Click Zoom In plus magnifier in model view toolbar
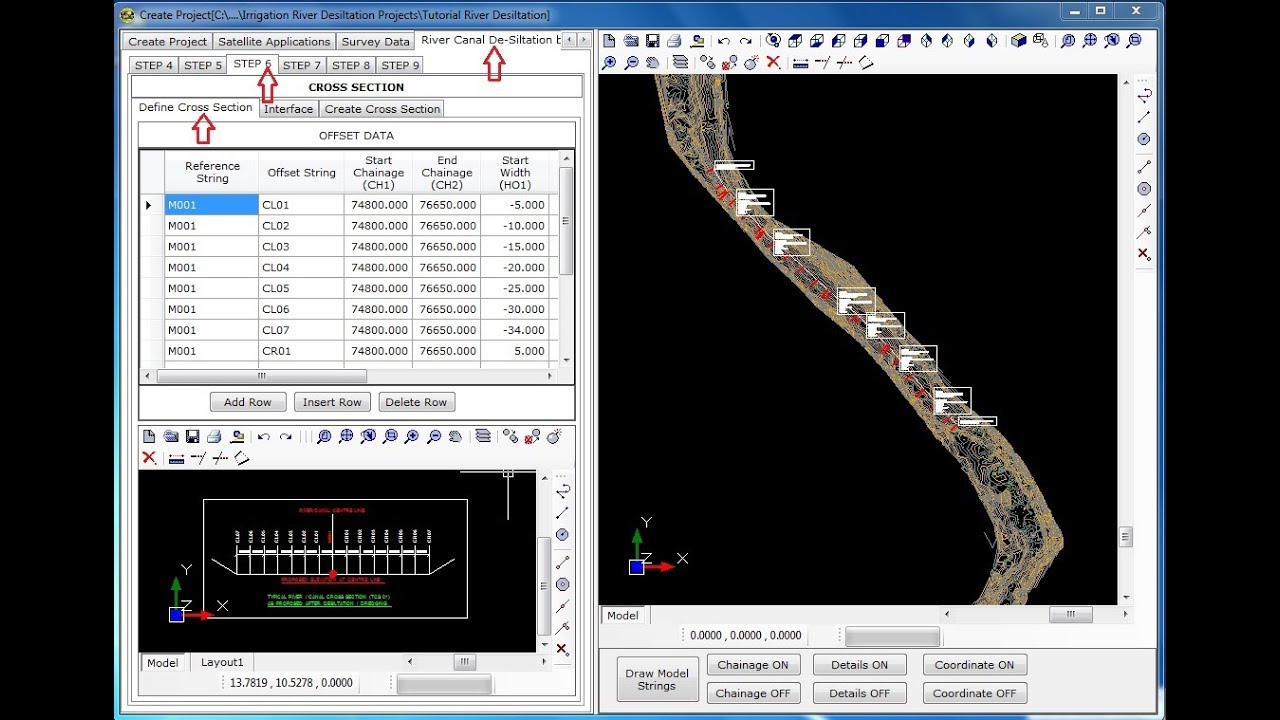Image resolution: width=1280 pixels, height=720 pixels. click(x=609, y=62)
